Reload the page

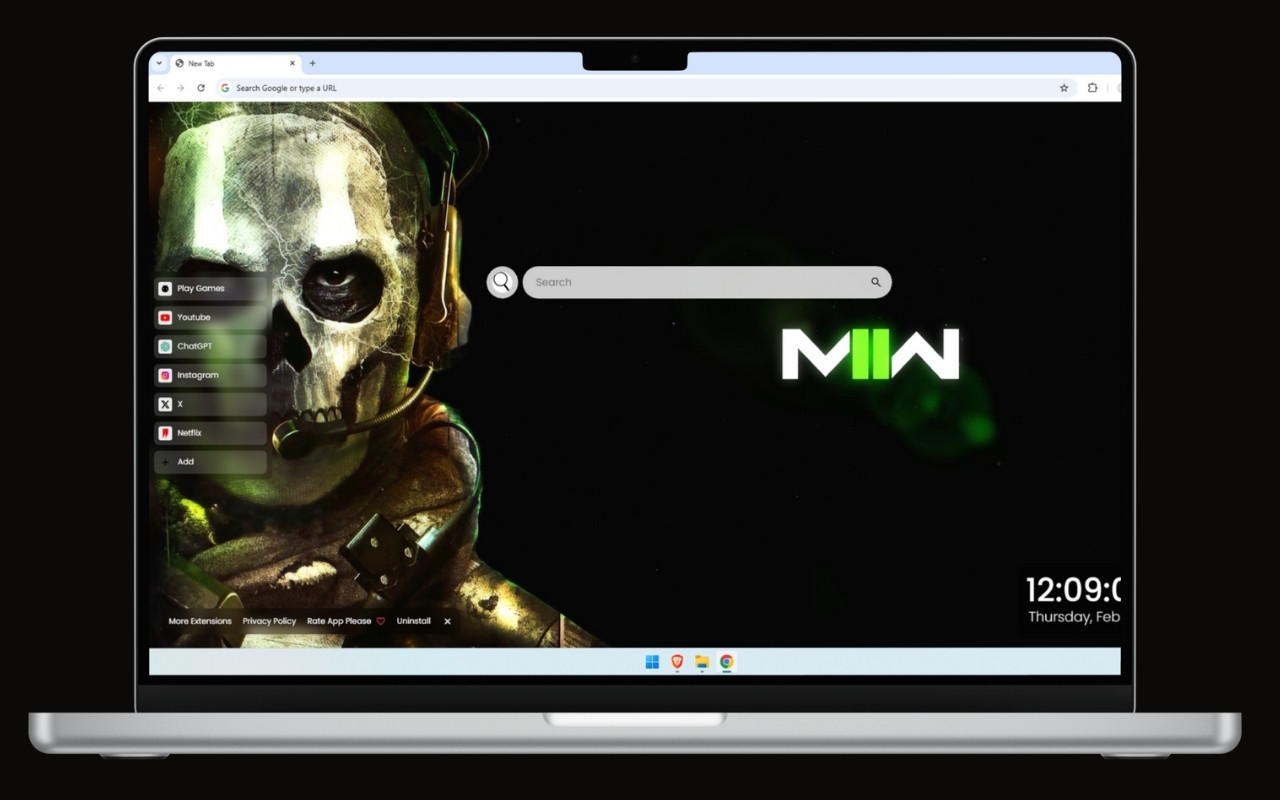201,88
